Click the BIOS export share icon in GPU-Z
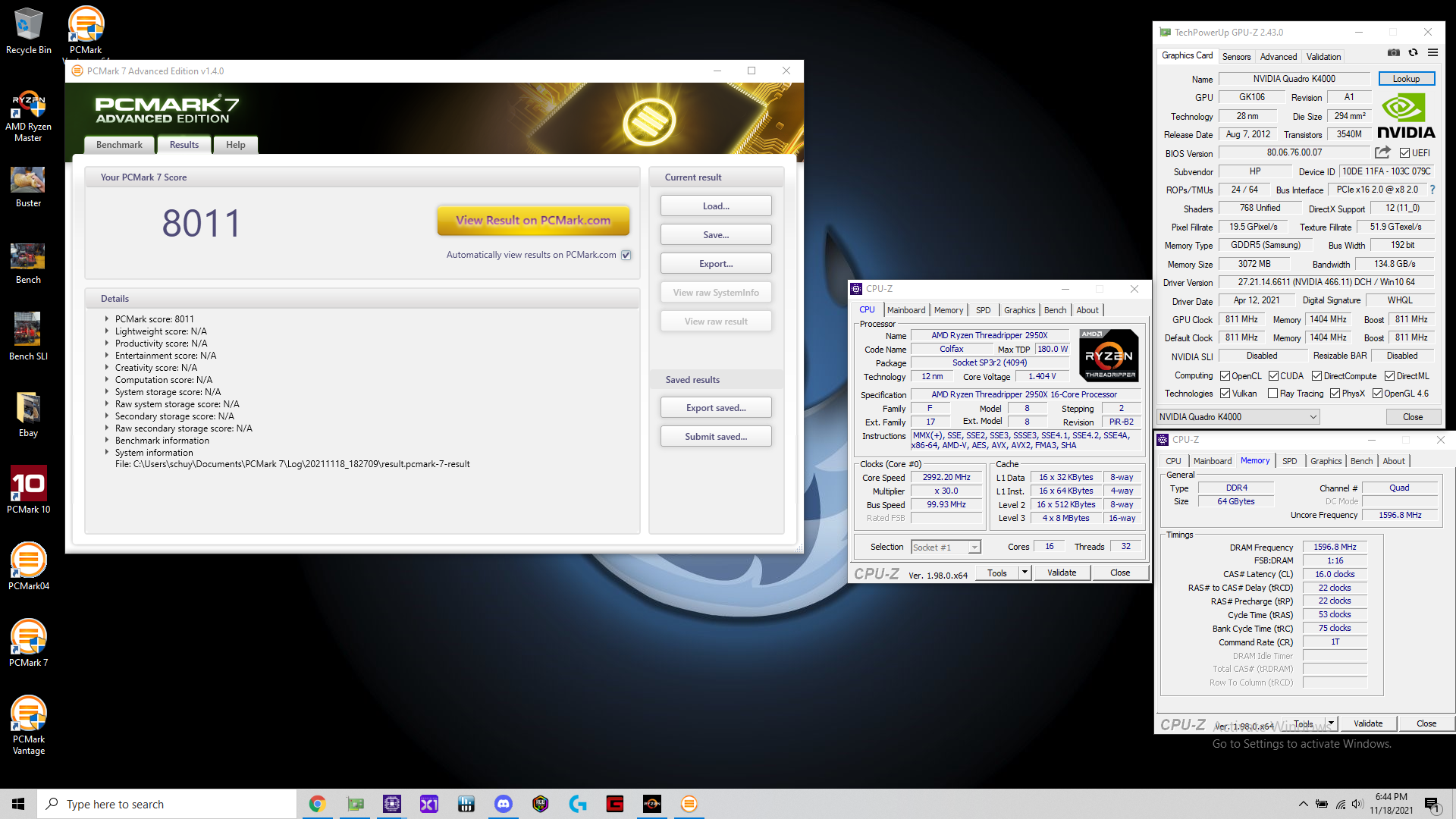Screen dimensions: 1456x819 tap(1382, 152)
